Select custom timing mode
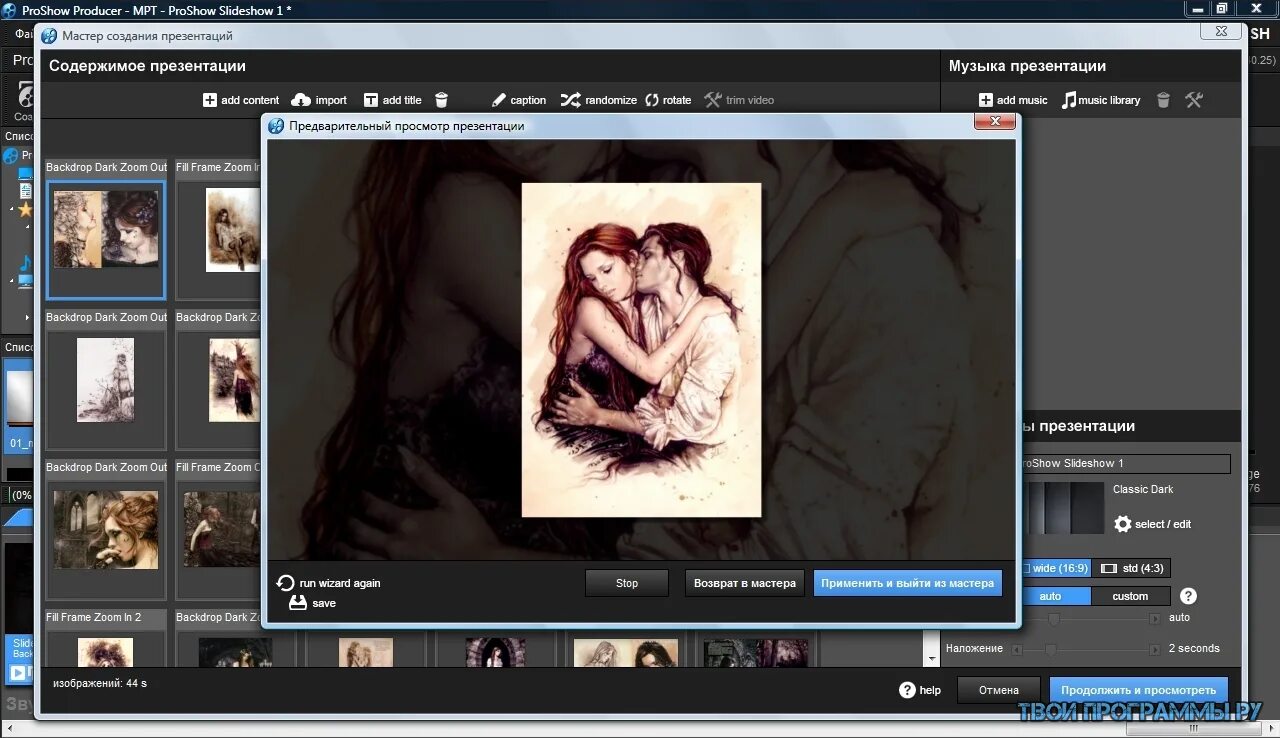This screenshot has height=738, width=1280. click(1131, 596)
